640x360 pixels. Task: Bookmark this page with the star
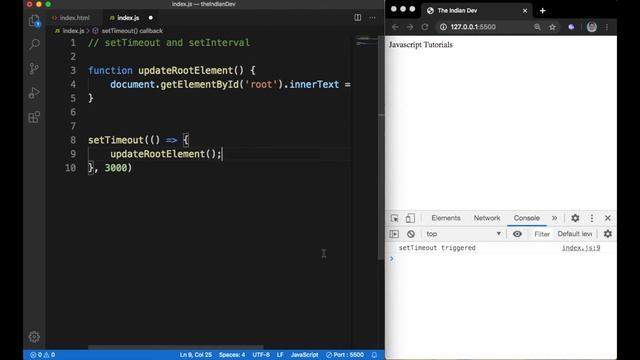(552, 27)
